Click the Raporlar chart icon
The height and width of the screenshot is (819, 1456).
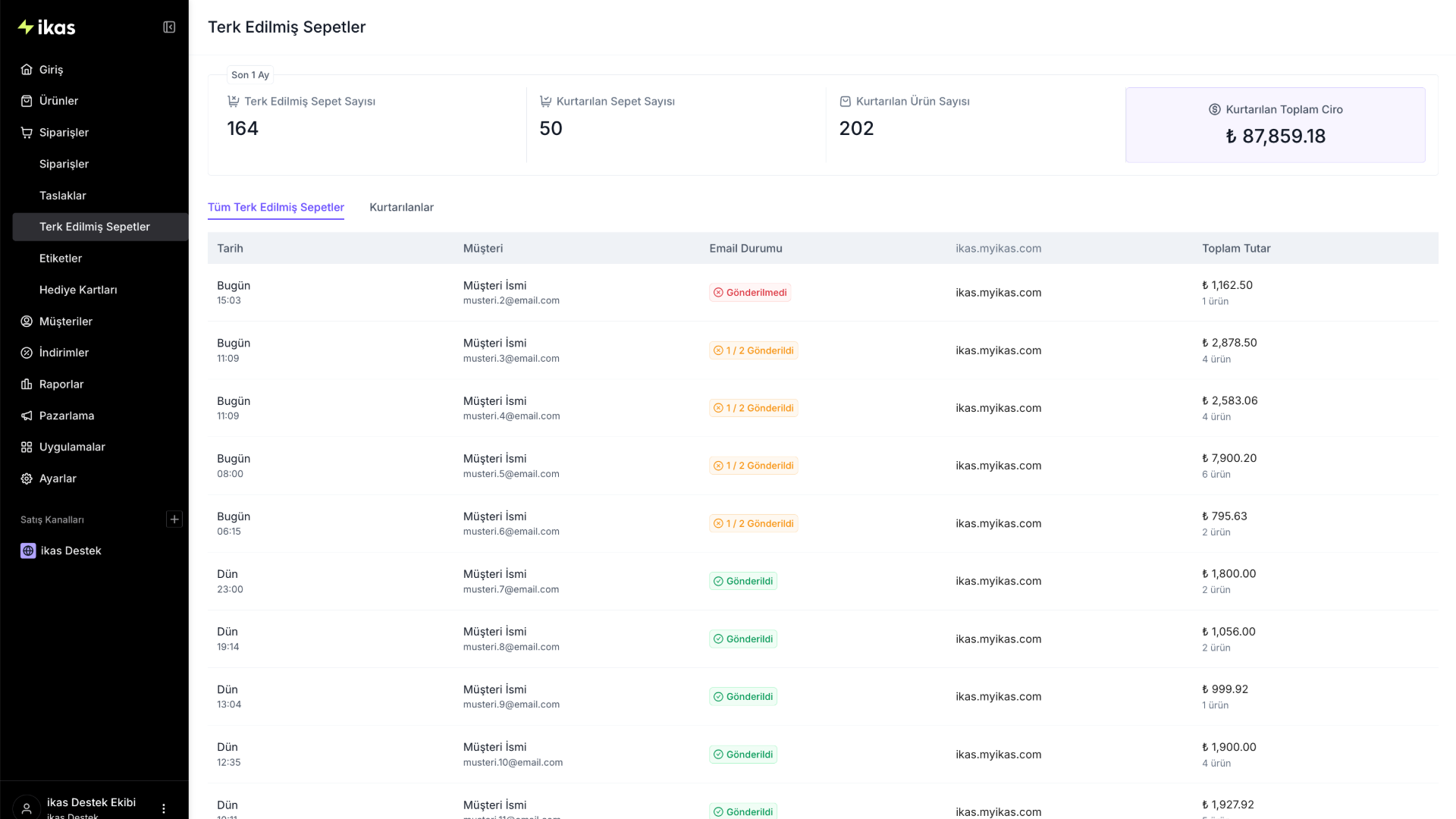point(27,384)
